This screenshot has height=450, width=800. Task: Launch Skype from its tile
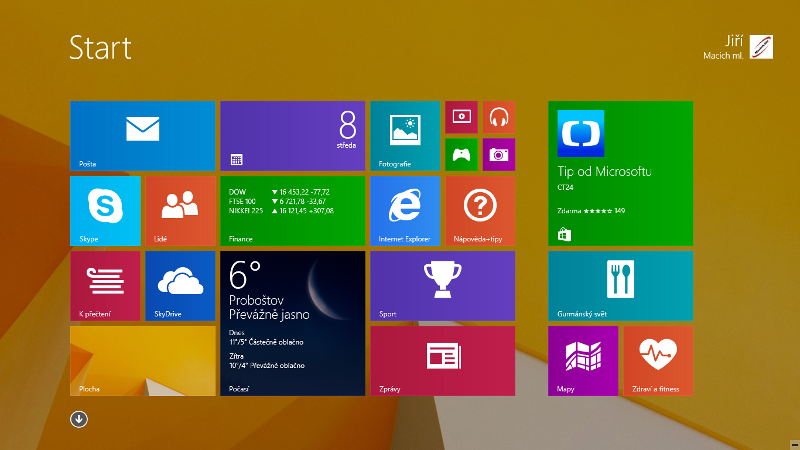coord(105,210)
